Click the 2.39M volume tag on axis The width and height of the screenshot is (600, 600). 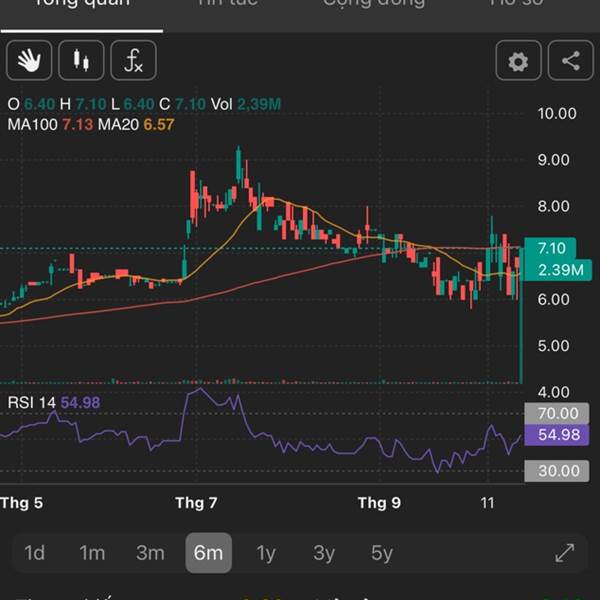point(558,270)
